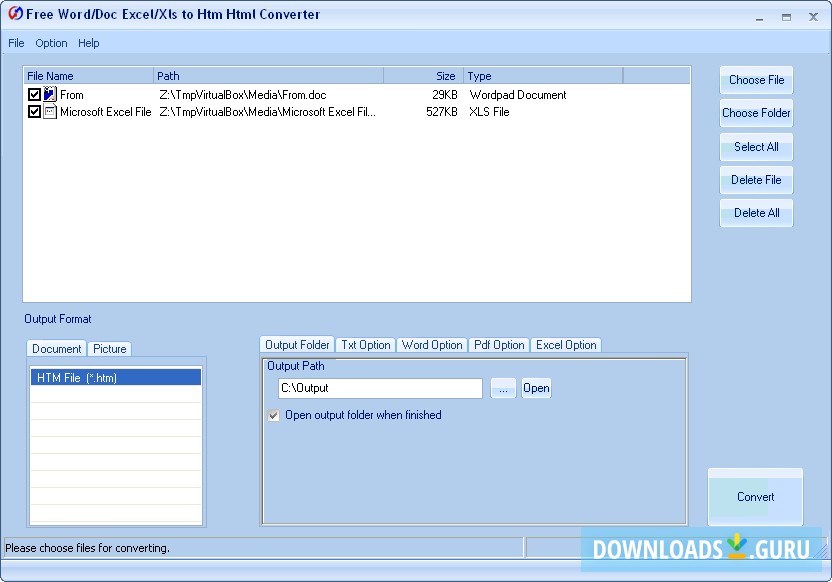Viewport: 832px width, 582px height.
Task: Show the Pdf Option tab
Action: point(499,345)
